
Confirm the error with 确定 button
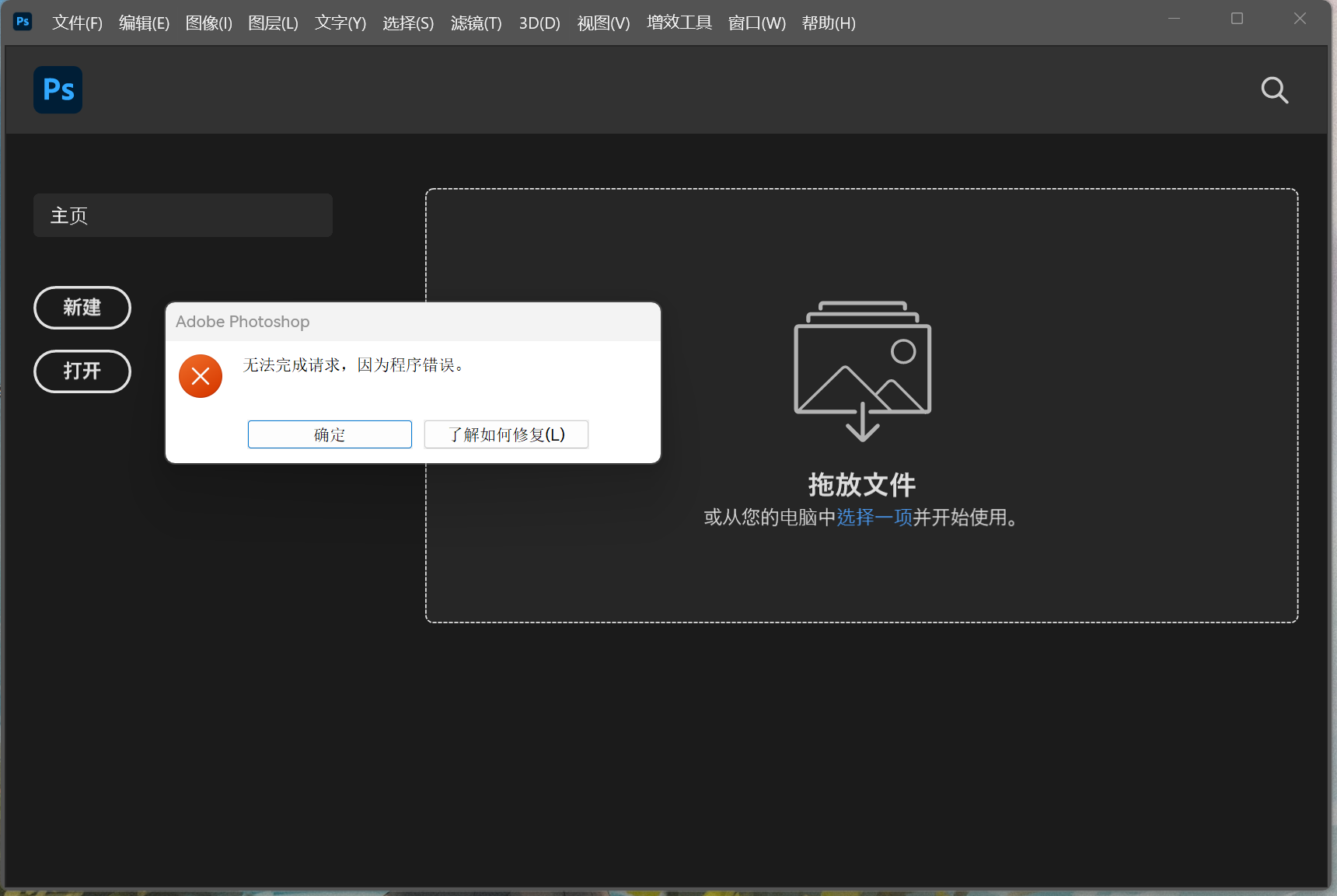pyautogui.click(x=330, y=434)
